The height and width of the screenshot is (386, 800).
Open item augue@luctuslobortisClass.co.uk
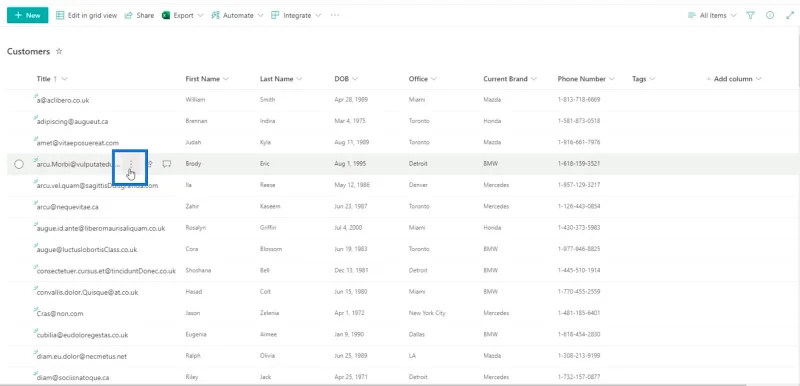(87, 250)
